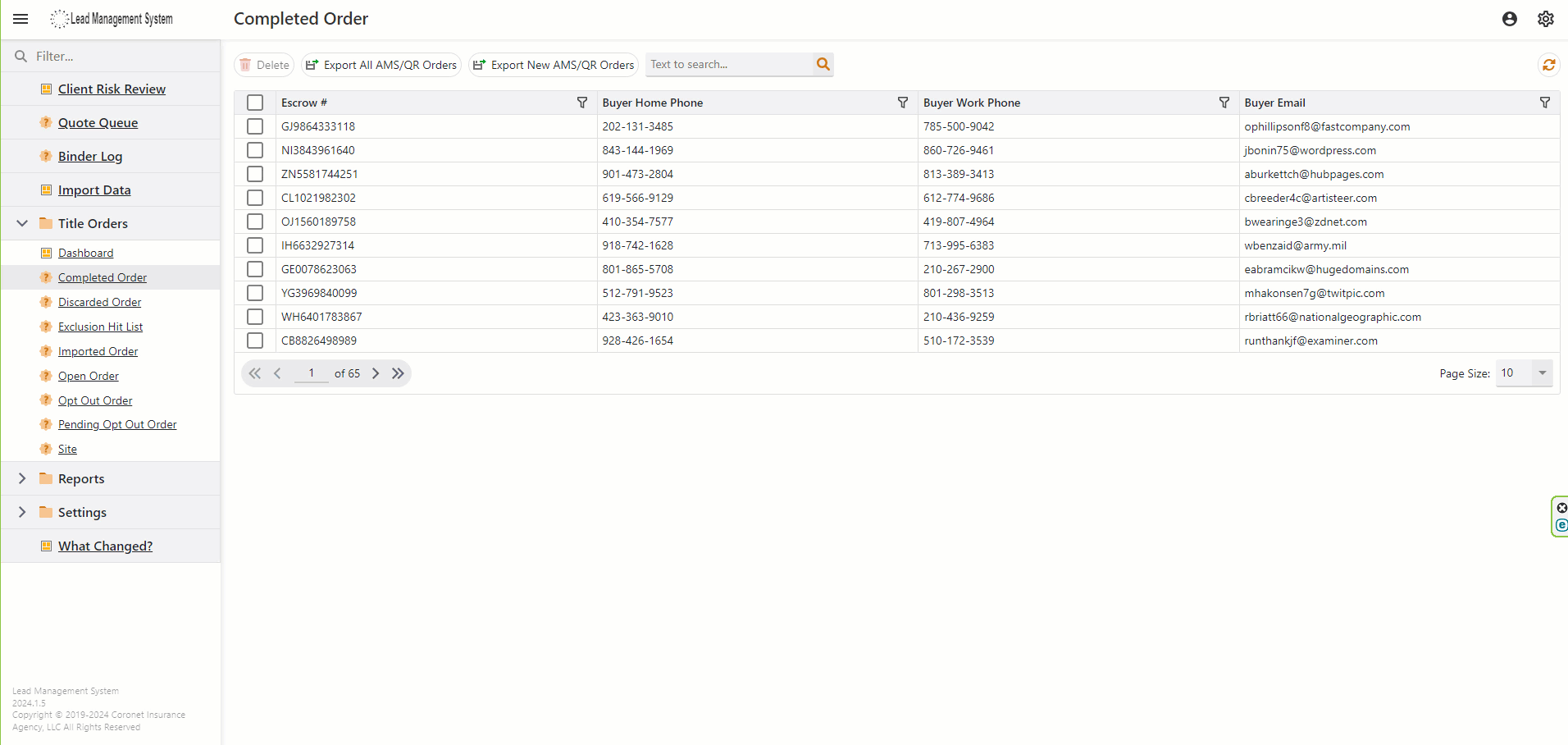The height and width of the screenshot is (745, 1568).
Task: Click the user account profile icon
Action: [1509, 19]
